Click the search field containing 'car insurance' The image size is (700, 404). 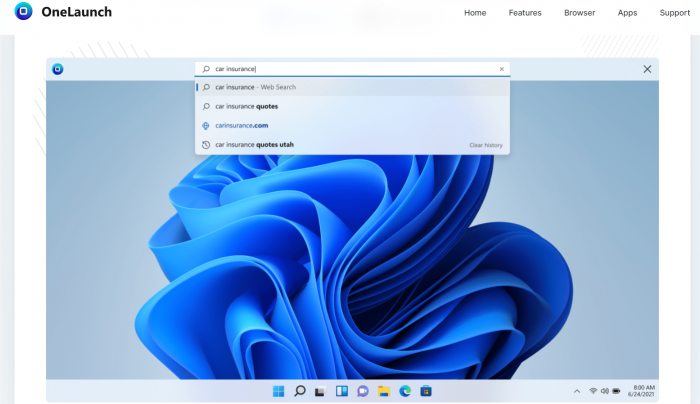click(x=352, y=69)
